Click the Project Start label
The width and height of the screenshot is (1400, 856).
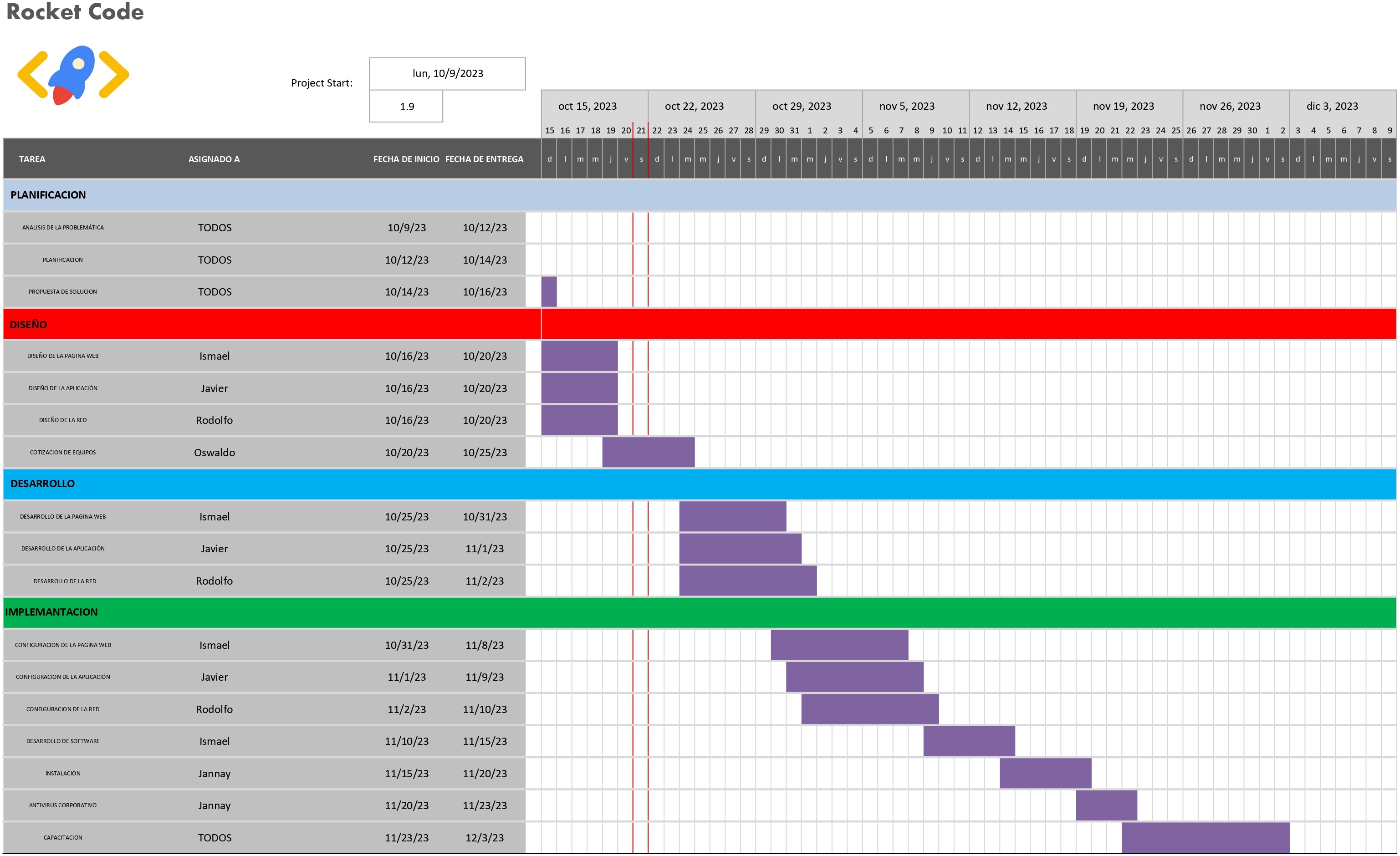click(x=322, y=83)
